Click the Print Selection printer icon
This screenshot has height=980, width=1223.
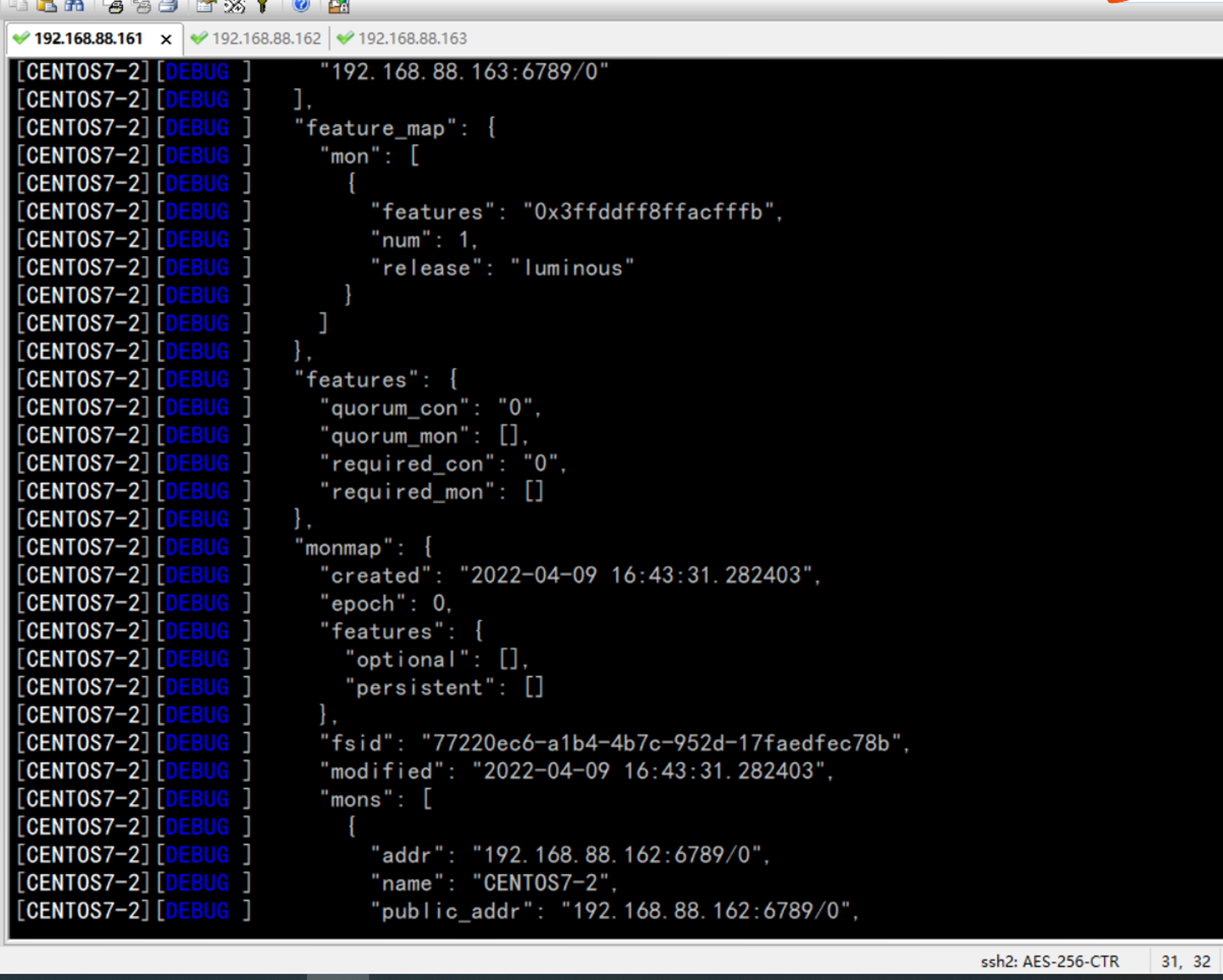(141, 6)
